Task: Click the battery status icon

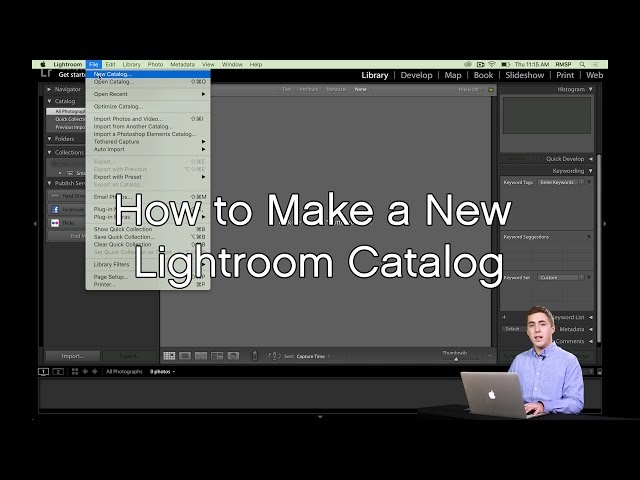Action: [x=505, y=64]
